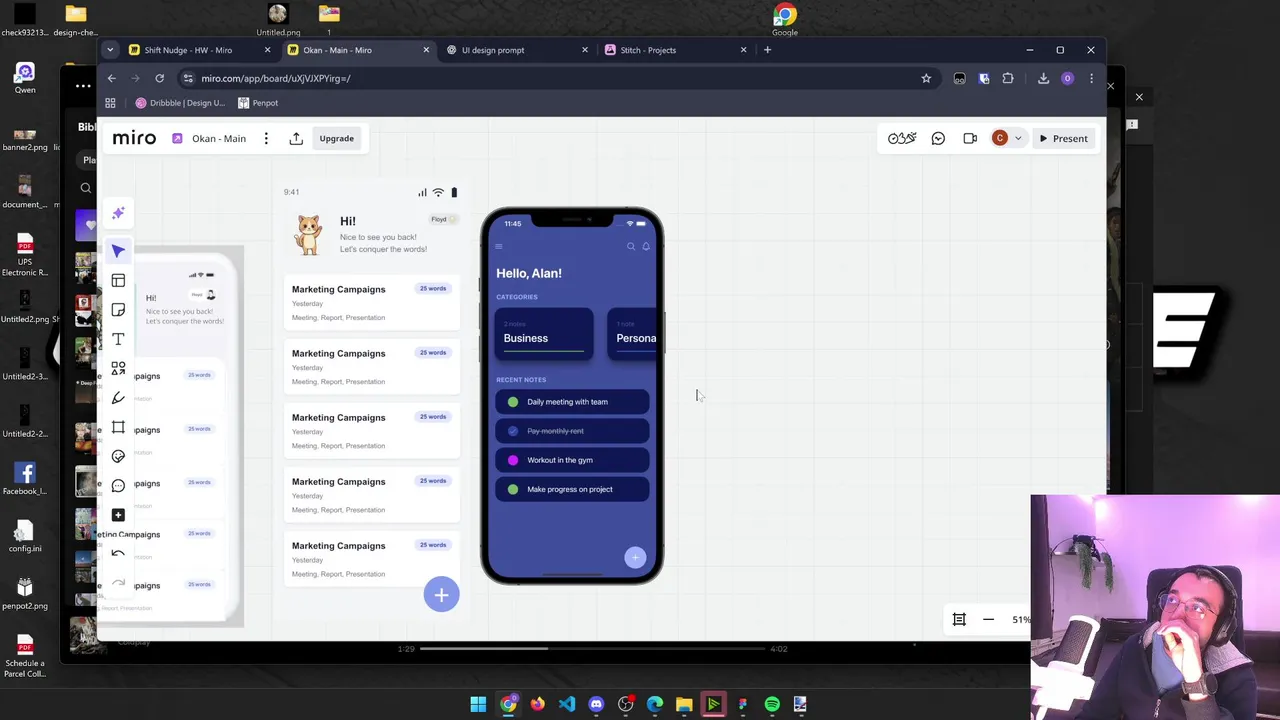
Task: Select the Pen drawing tool
Action: click(x=118, y=398)
